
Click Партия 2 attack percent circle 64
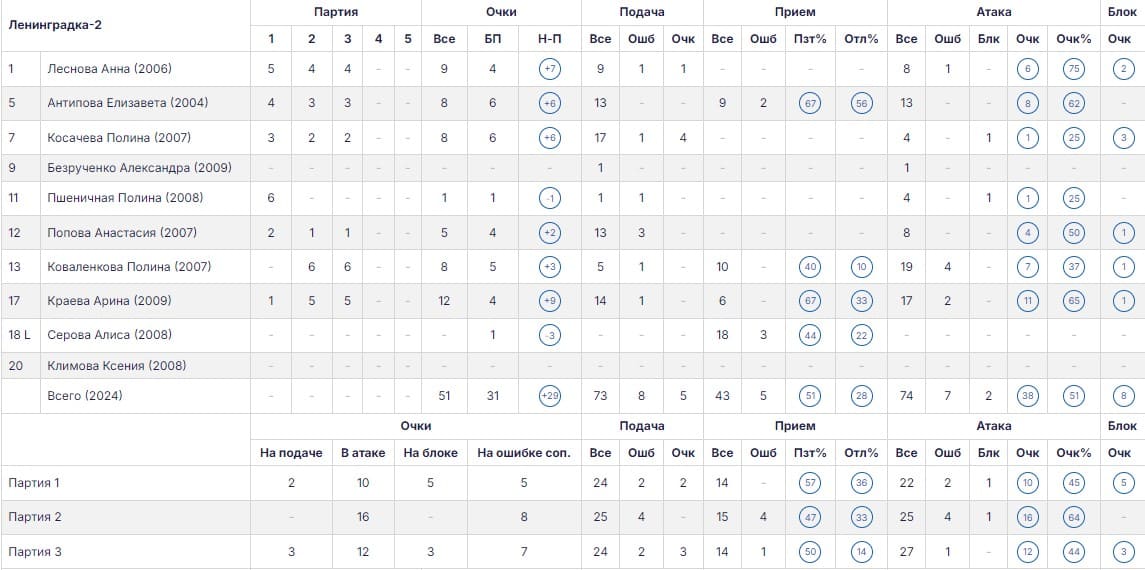(1073, 517)
